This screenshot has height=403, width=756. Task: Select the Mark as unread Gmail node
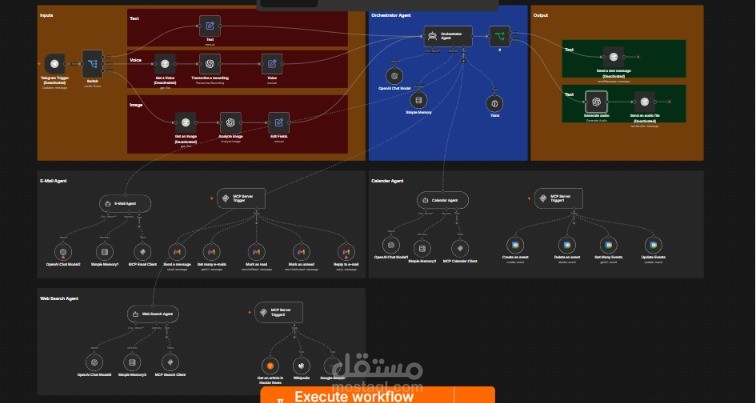tap(301, 252)
